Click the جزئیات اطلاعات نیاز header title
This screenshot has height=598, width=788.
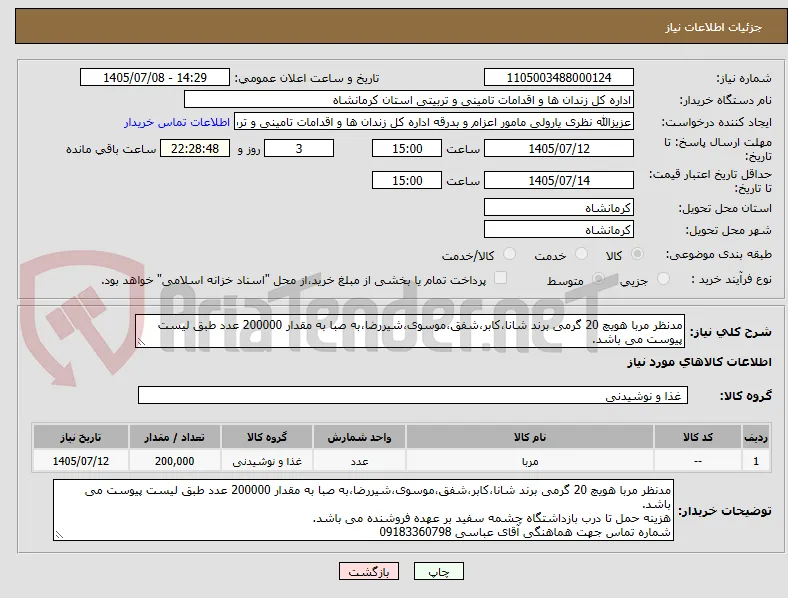[x=714, y=27]
